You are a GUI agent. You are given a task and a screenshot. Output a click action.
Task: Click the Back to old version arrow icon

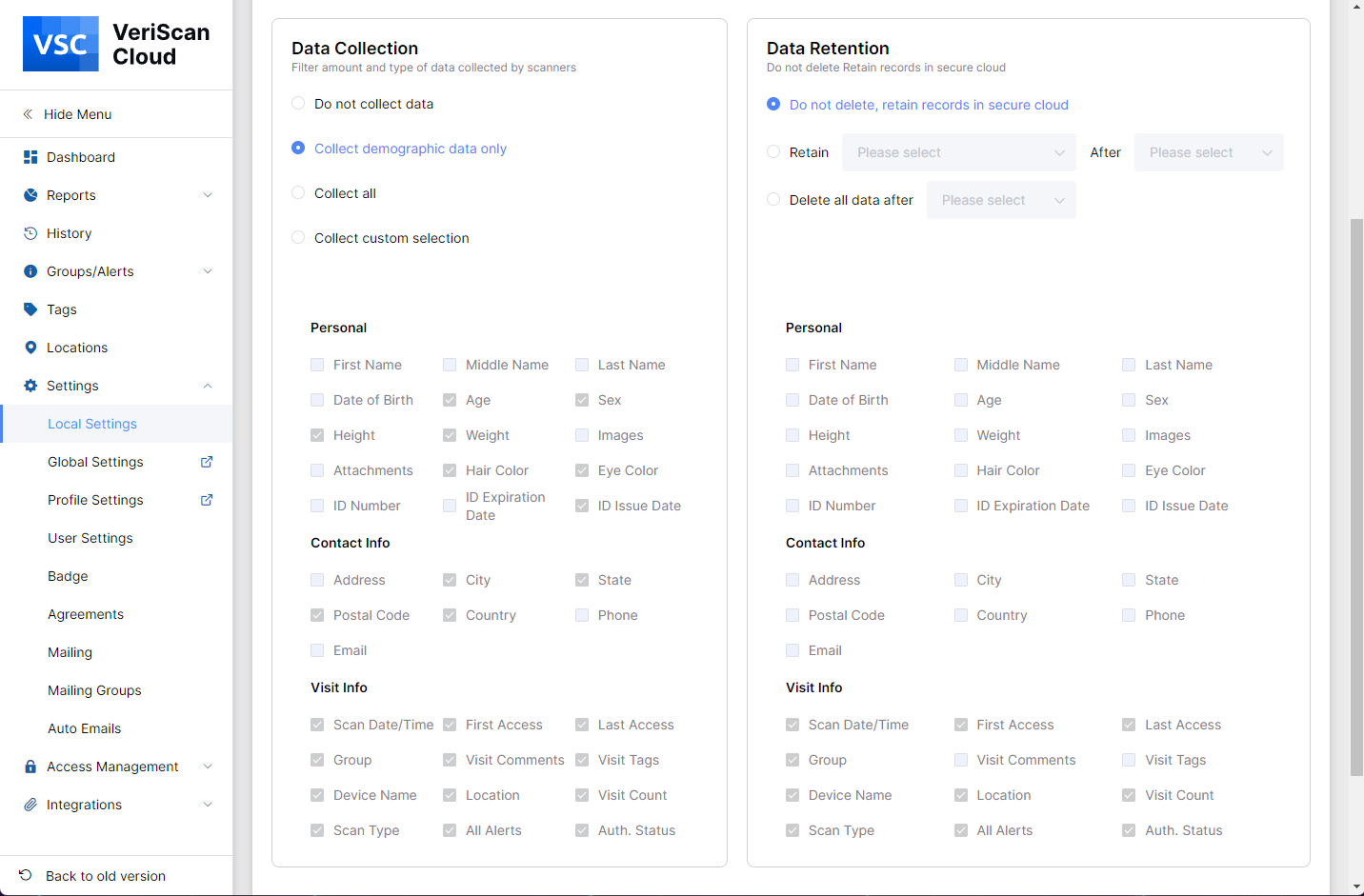point(26,875)
